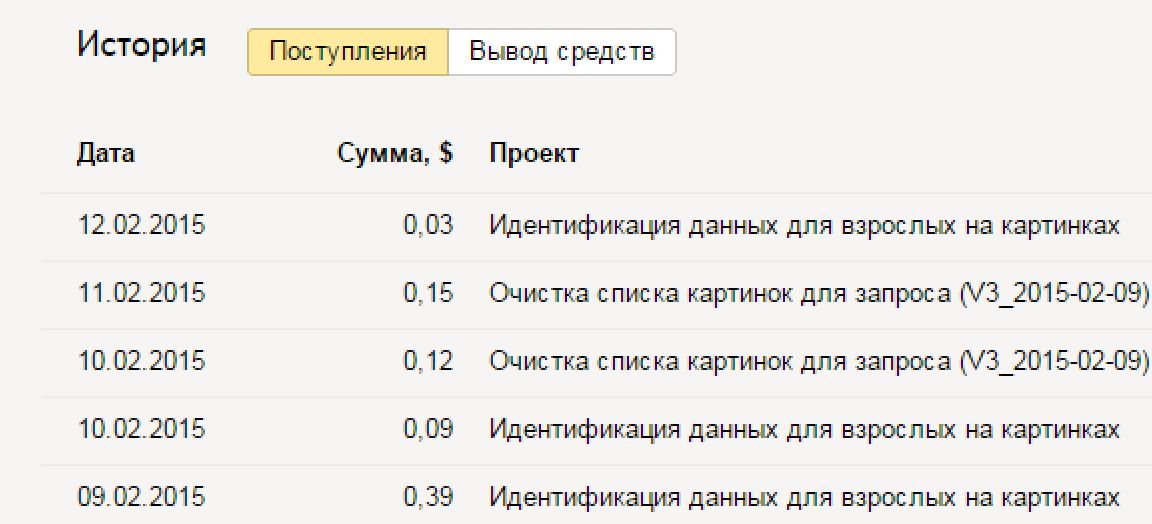The height and width of the screenshot is (524, 1152).
Task: Open the project listed for 09.02.2015
Action: pyautogui.click(x=804, y=497)
